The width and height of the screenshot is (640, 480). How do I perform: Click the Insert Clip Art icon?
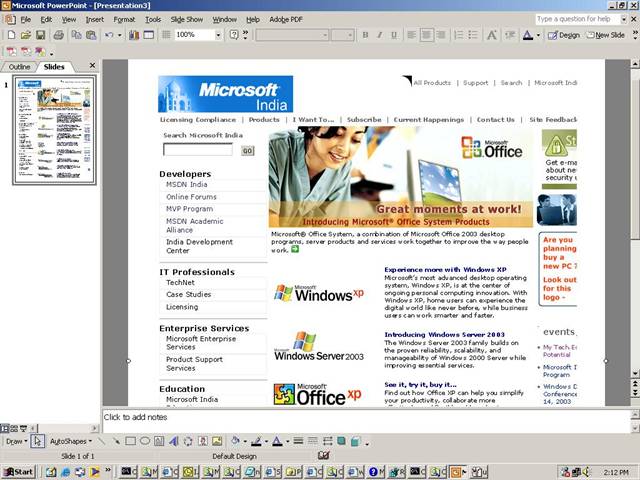[202, 441]
